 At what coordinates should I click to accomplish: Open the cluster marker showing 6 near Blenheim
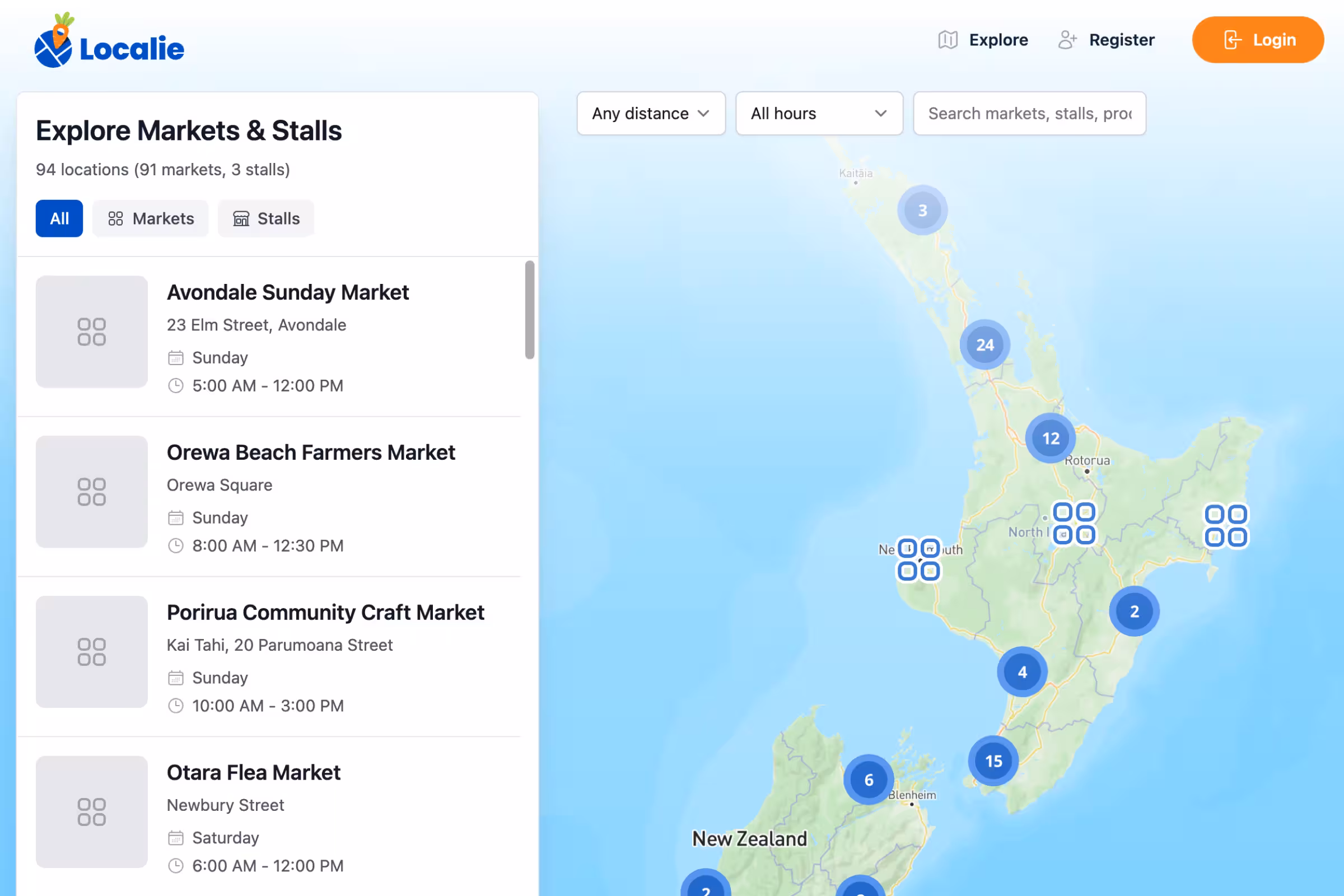[x=869, y=780]
